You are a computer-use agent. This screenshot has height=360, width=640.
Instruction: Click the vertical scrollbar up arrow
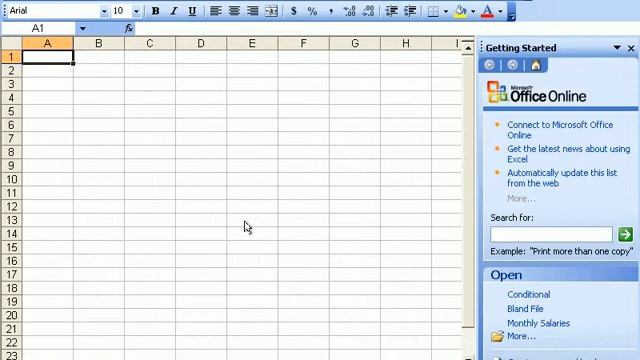[468, 48]
